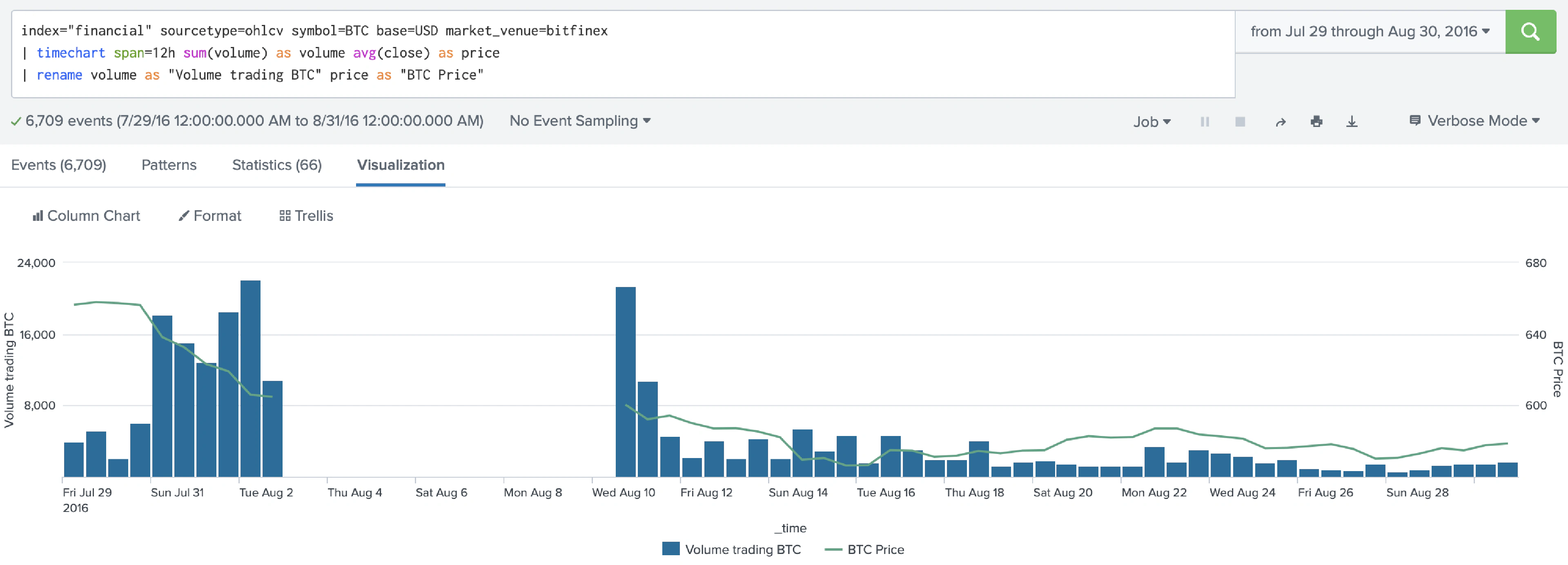Click inside the search query editor
Image resolution: width=1568 pixels, height=565 pixels.
[623, 53]
